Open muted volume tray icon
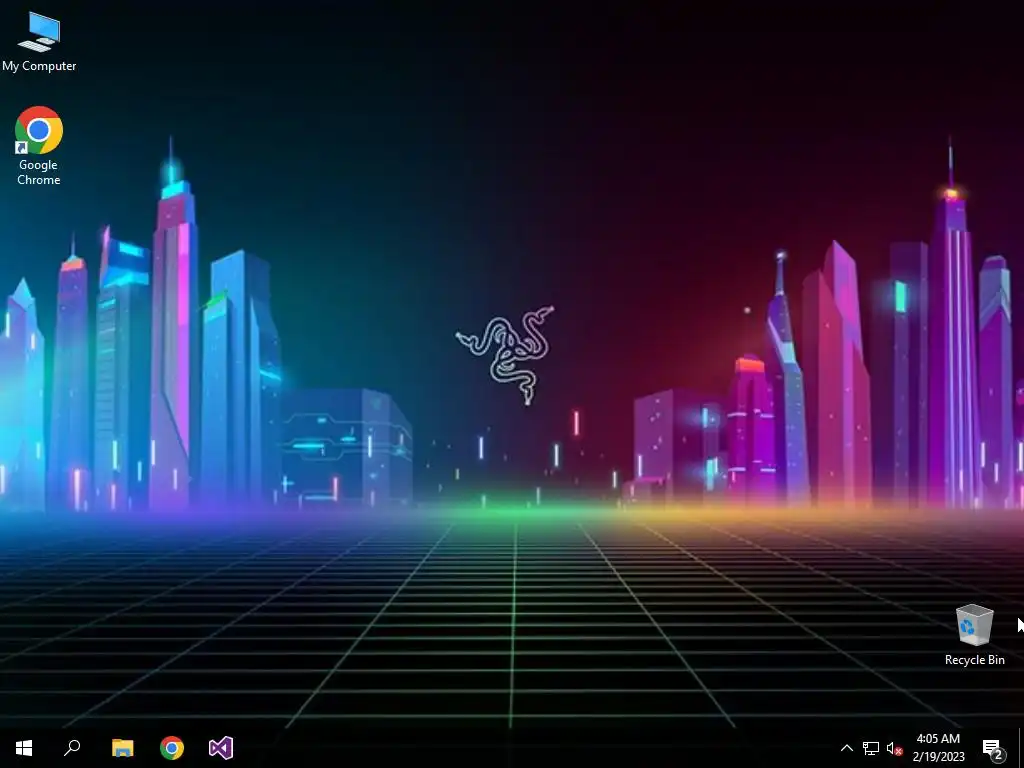1024x768 pixels. click(x=894, y=748)
